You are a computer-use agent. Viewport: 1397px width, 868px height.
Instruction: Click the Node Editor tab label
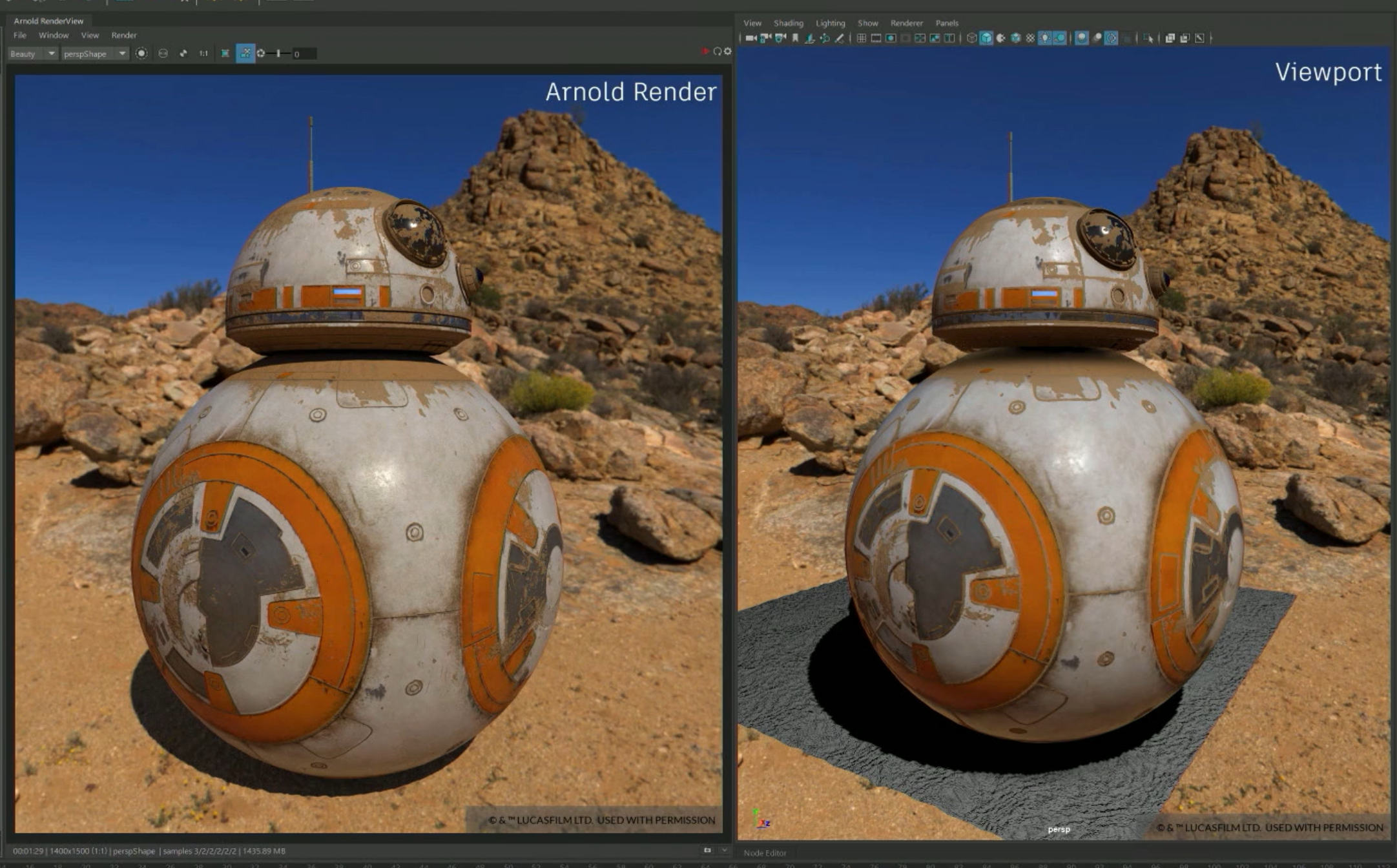pyautogui.click(x=765, y=853)
